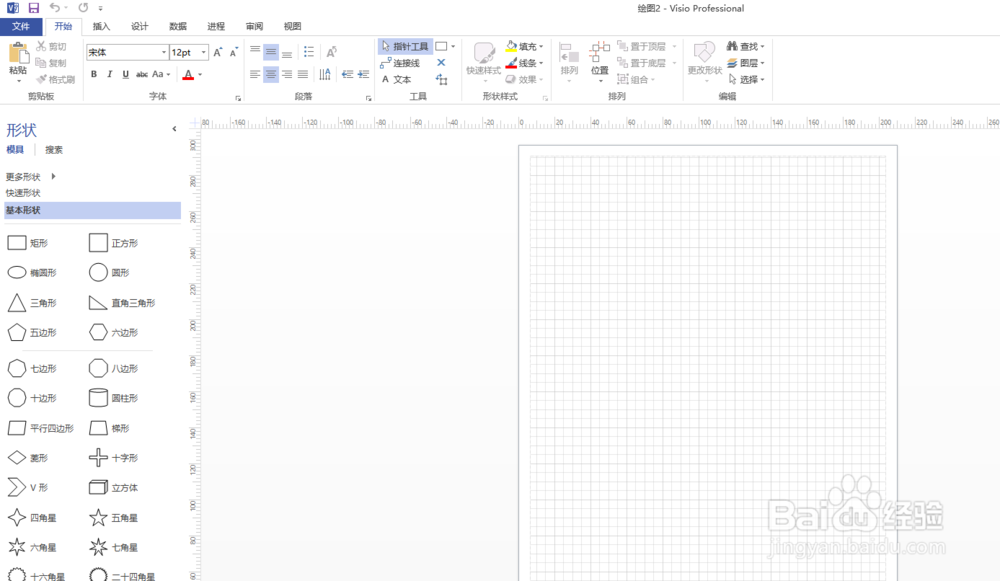Toggle align text left
1000x581 pixels.
tap(255, 75)
